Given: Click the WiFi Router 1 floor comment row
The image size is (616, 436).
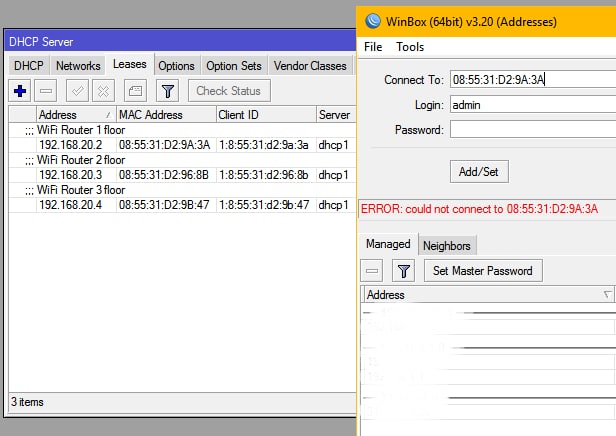Looking at the screenshot, I should tap(182, 130).
